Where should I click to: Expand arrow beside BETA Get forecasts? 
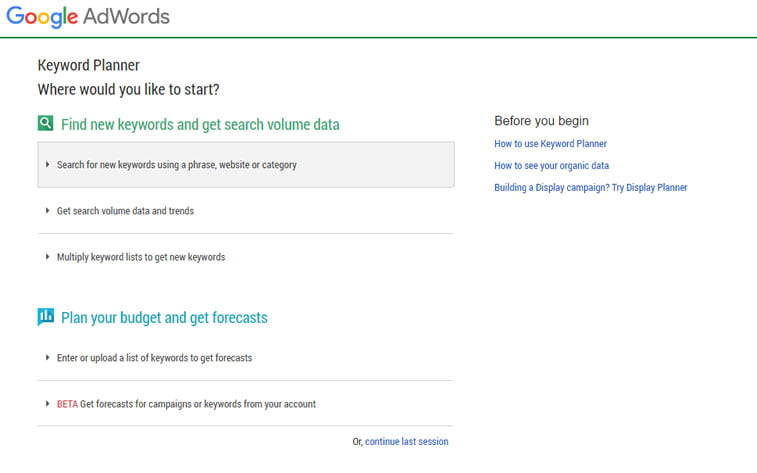(x=47, y=403)
